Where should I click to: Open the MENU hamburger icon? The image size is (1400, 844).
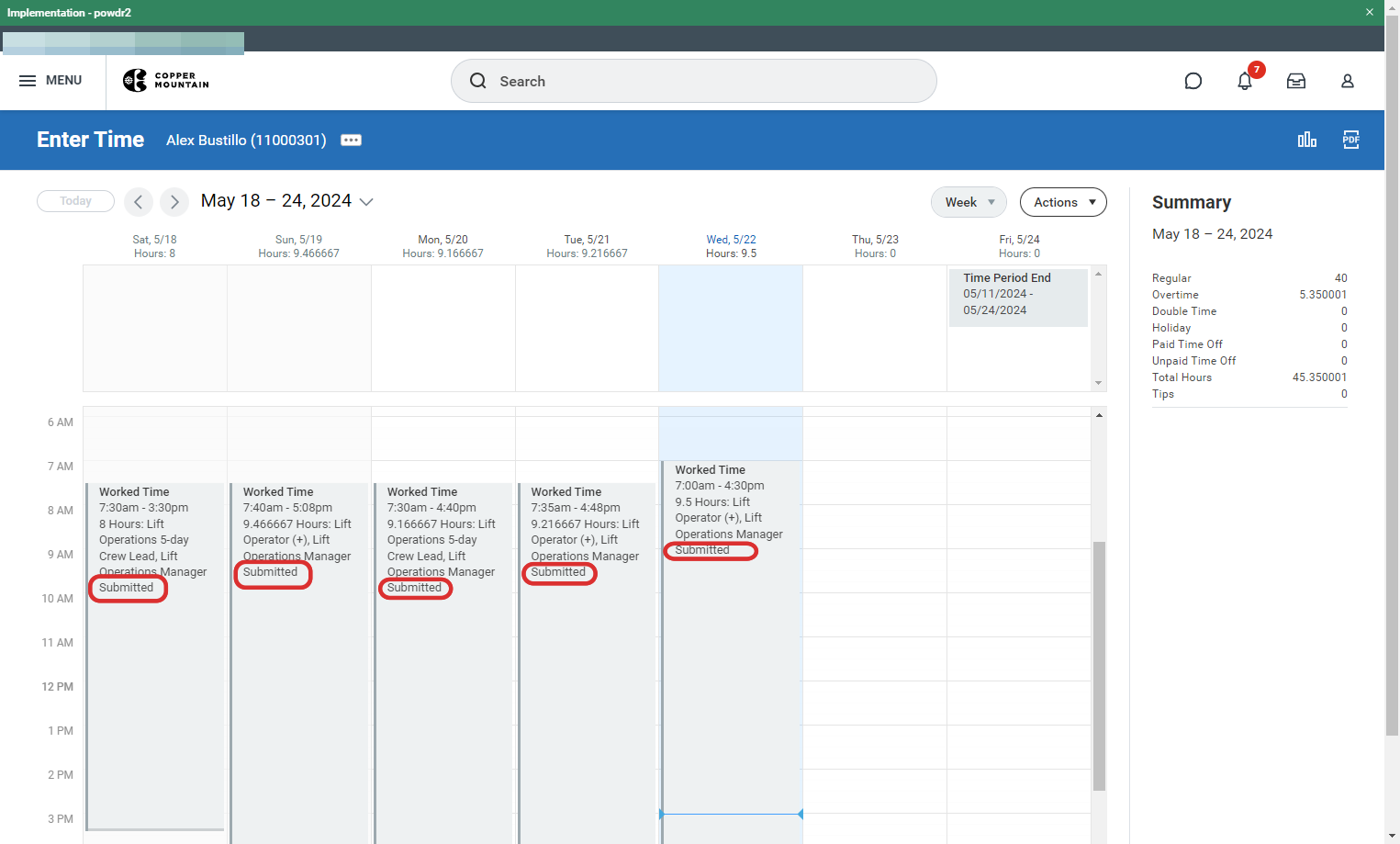pyautogui.click(x=28, y=81)
